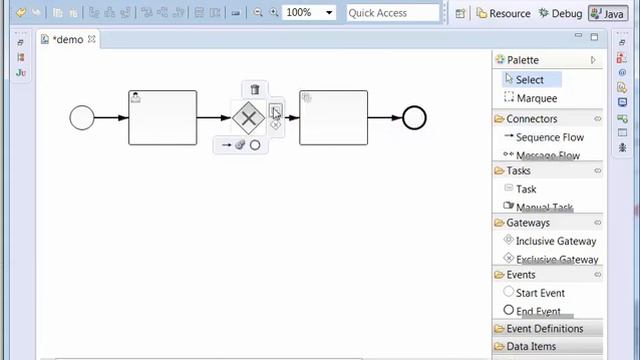Pick Start Event from the Events drawer
Viewport: 640px width, 360px height.
click(x=534, y=293)
